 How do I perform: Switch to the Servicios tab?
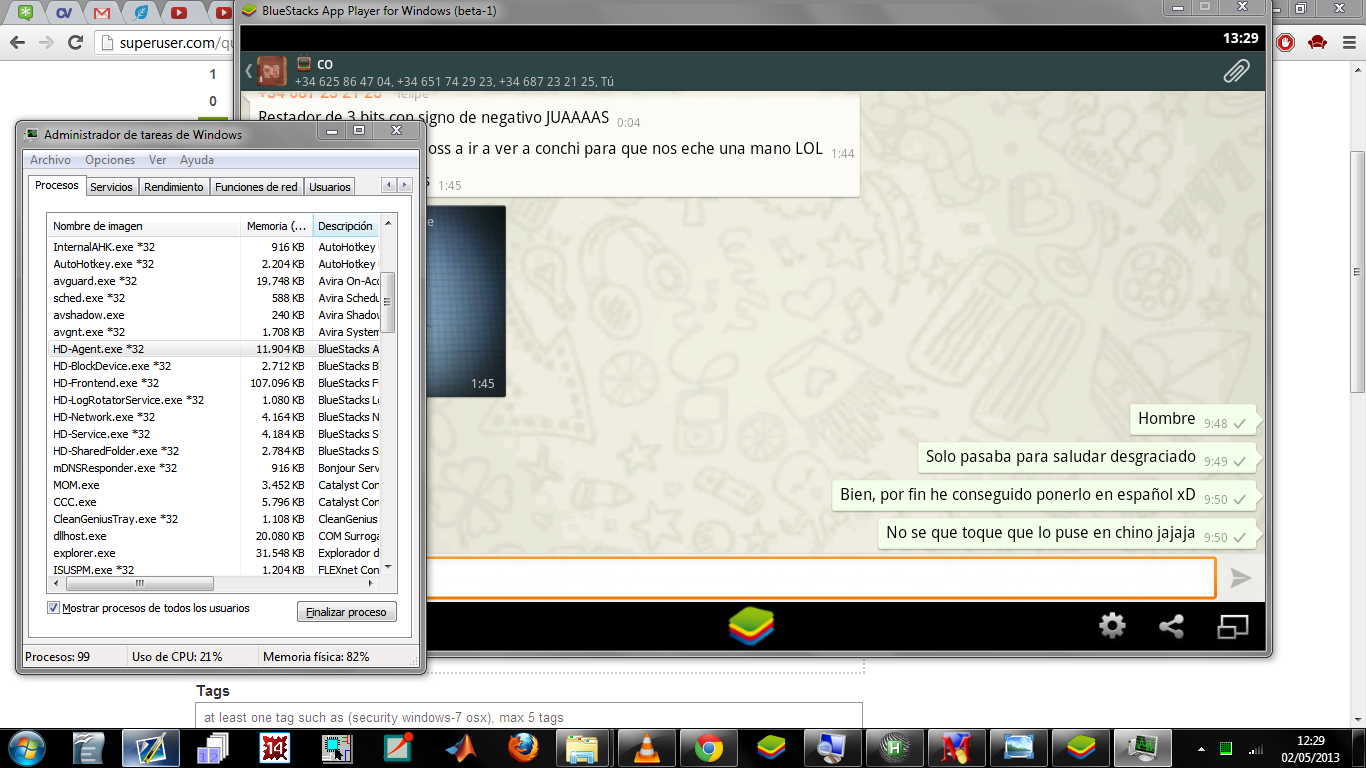111,187
